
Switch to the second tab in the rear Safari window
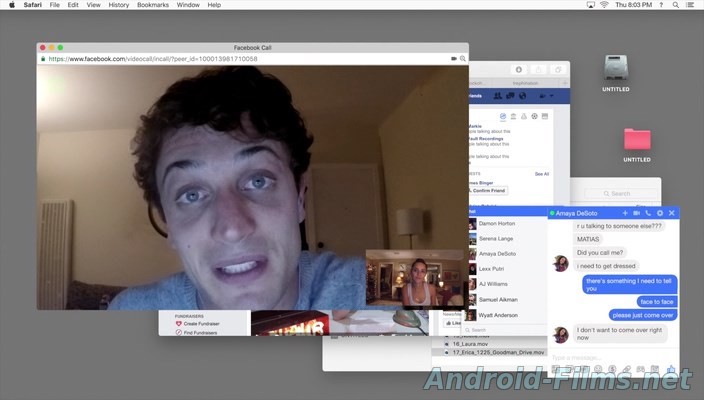pyautogui.click(x=525, y=83)
